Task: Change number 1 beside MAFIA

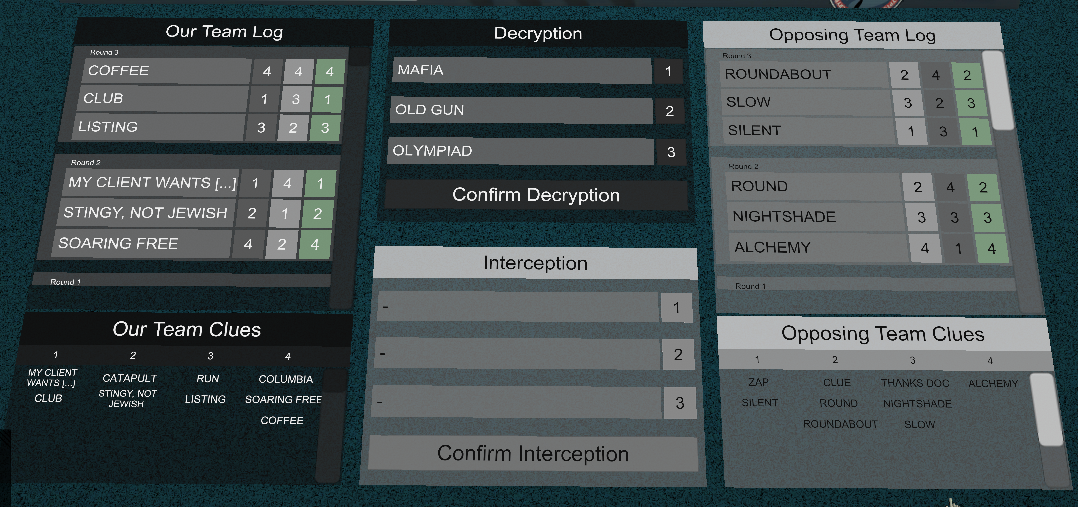Action: pos(668,71)
